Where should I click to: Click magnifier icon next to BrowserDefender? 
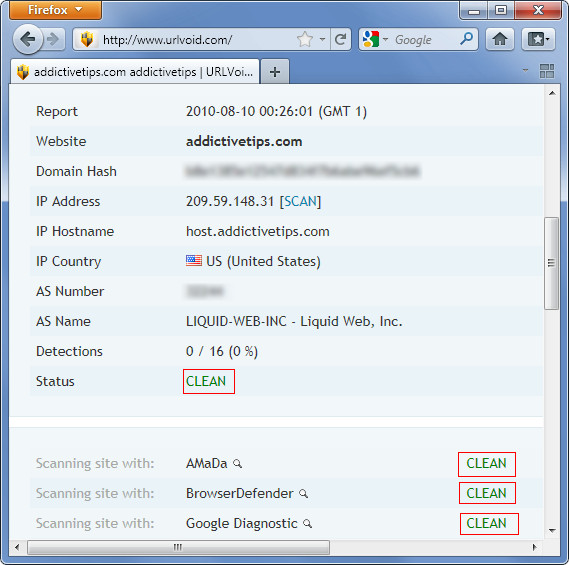click(x=303, y=494)
